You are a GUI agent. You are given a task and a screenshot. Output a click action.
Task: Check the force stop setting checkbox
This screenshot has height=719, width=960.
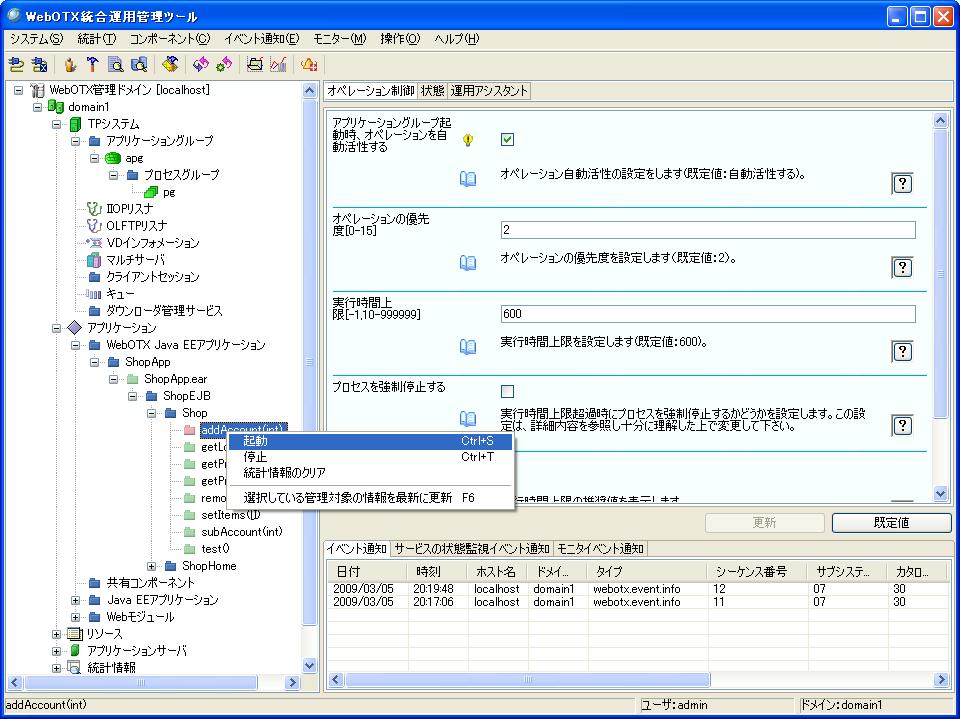tap(507, 391)
